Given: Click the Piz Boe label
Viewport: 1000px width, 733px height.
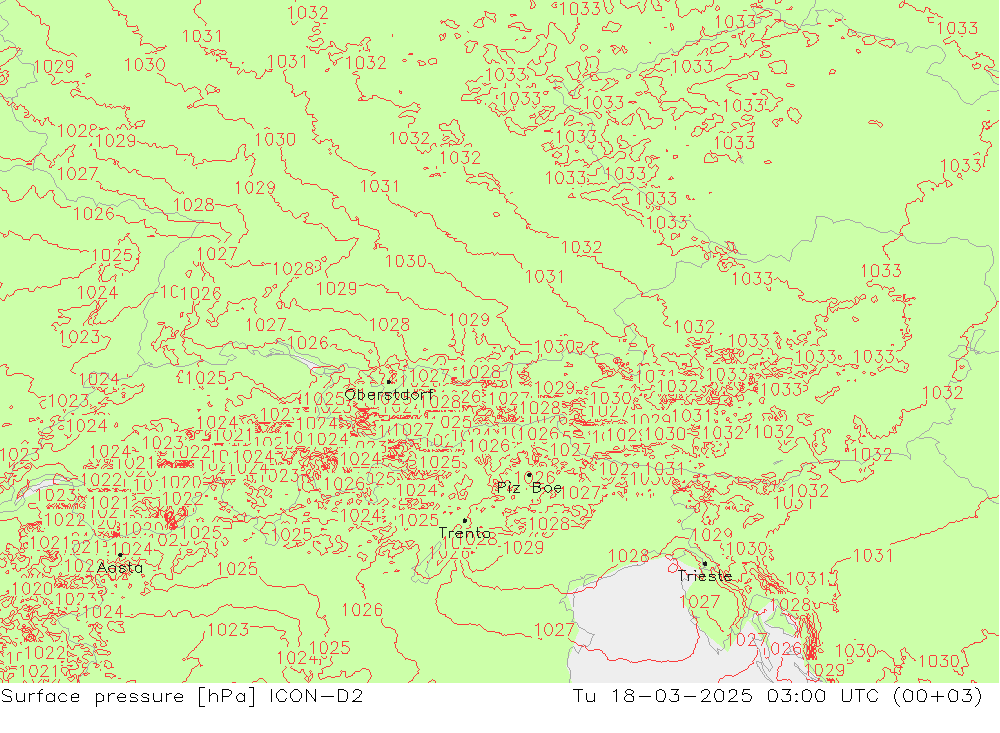Looking at the screenshot, I should 530,488.
